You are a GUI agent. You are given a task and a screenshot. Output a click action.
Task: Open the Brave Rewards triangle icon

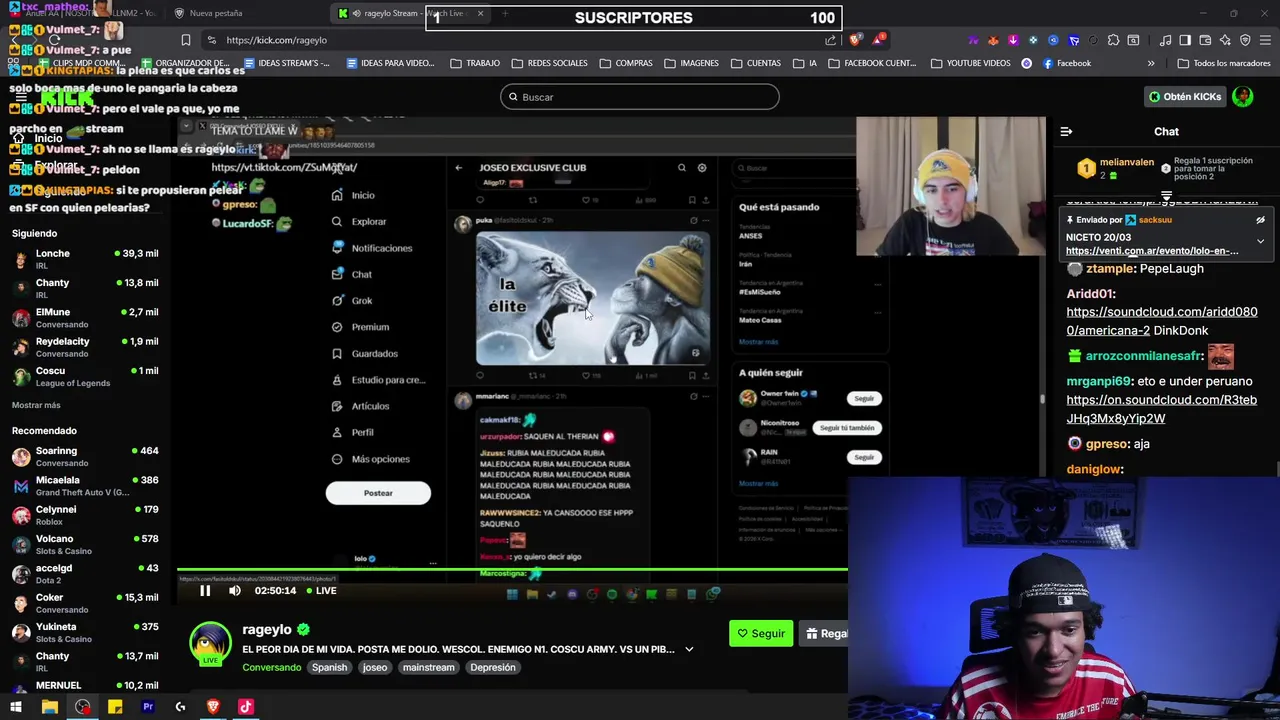(x=878, y=40)
